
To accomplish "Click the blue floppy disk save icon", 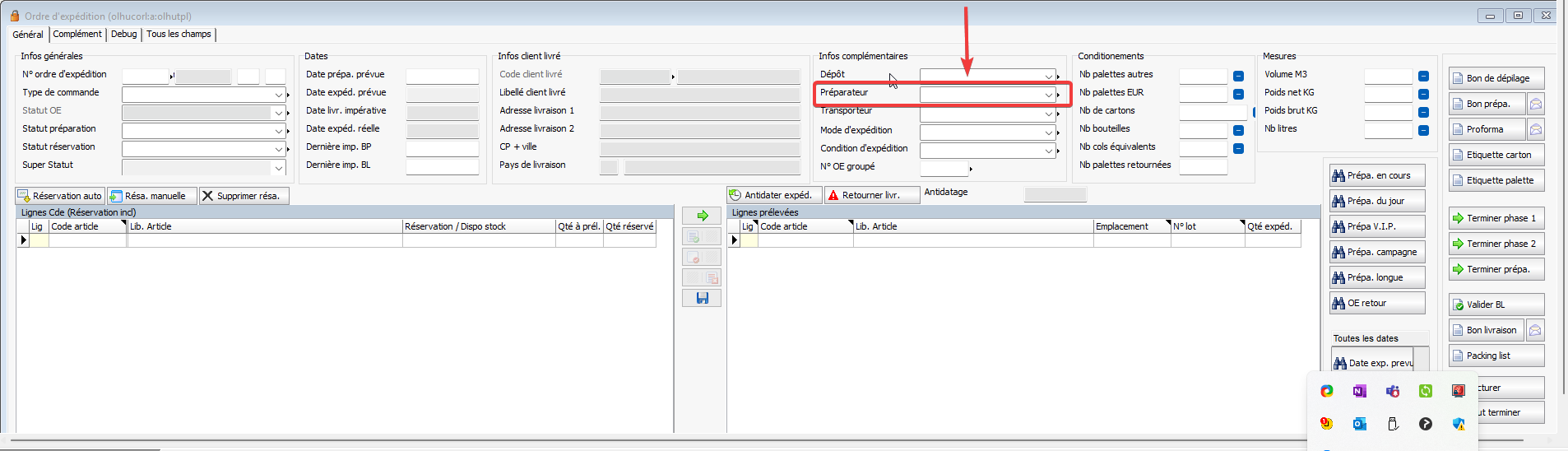I will click(x=702, y=298).
